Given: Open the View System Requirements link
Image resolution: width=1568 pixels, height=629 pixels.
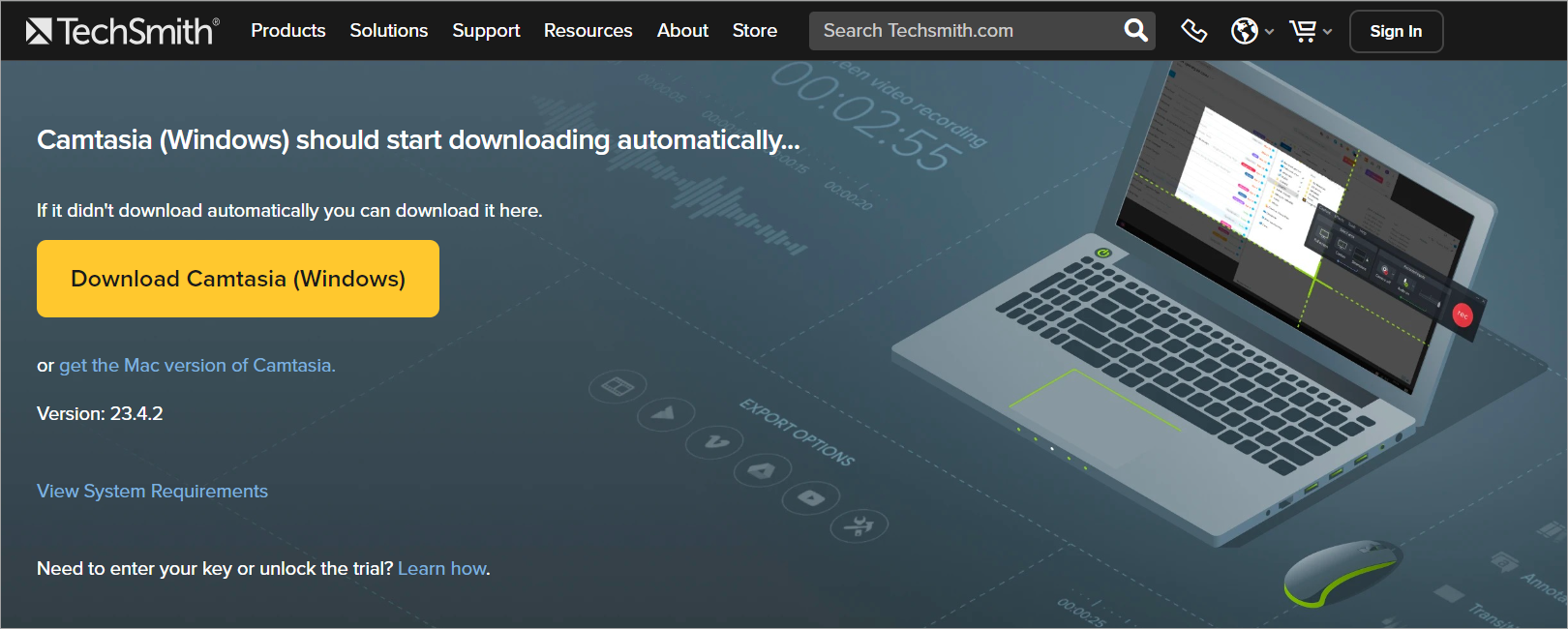Looking at the screenshot, I should click(x=152, y=492).
